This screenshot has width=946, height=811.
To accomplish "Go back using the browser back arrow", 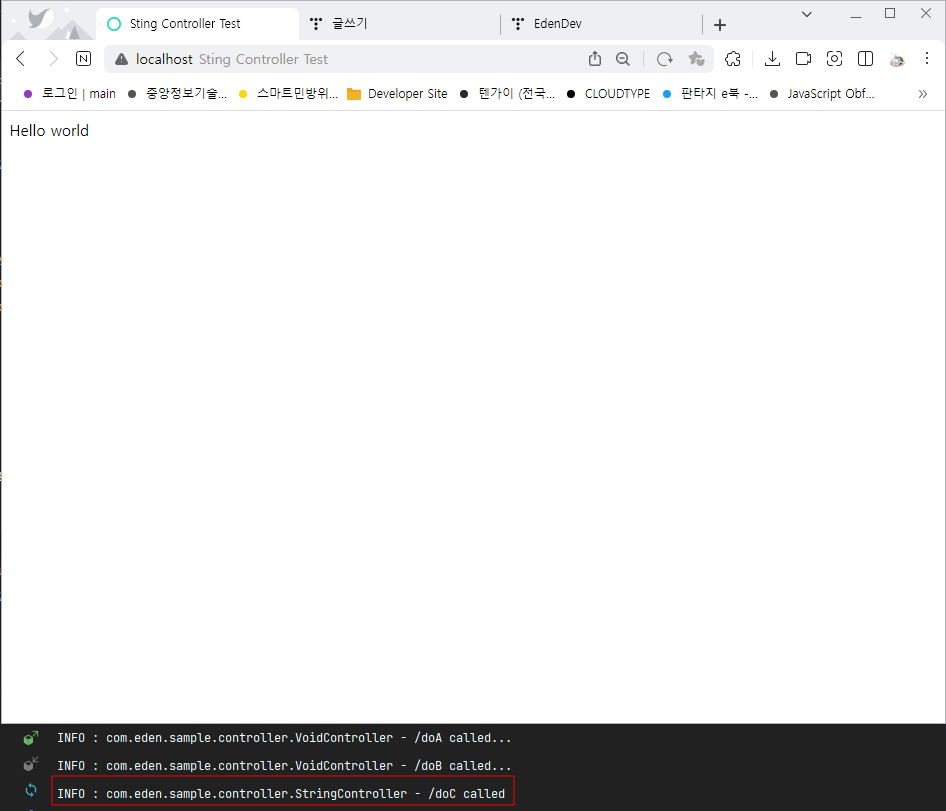I will [x=21, y=59].
